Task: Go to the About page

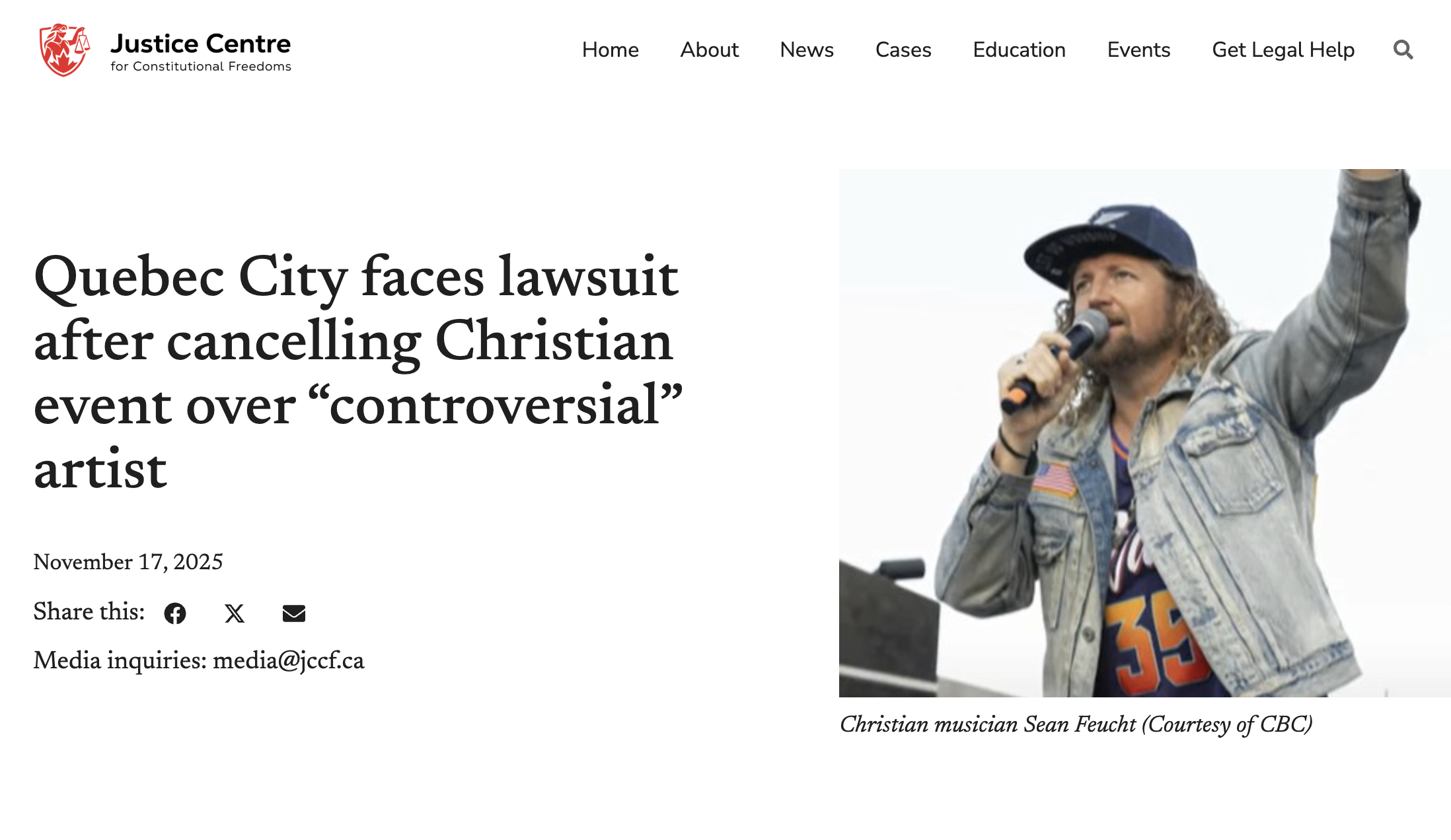Action: point(709,50)
